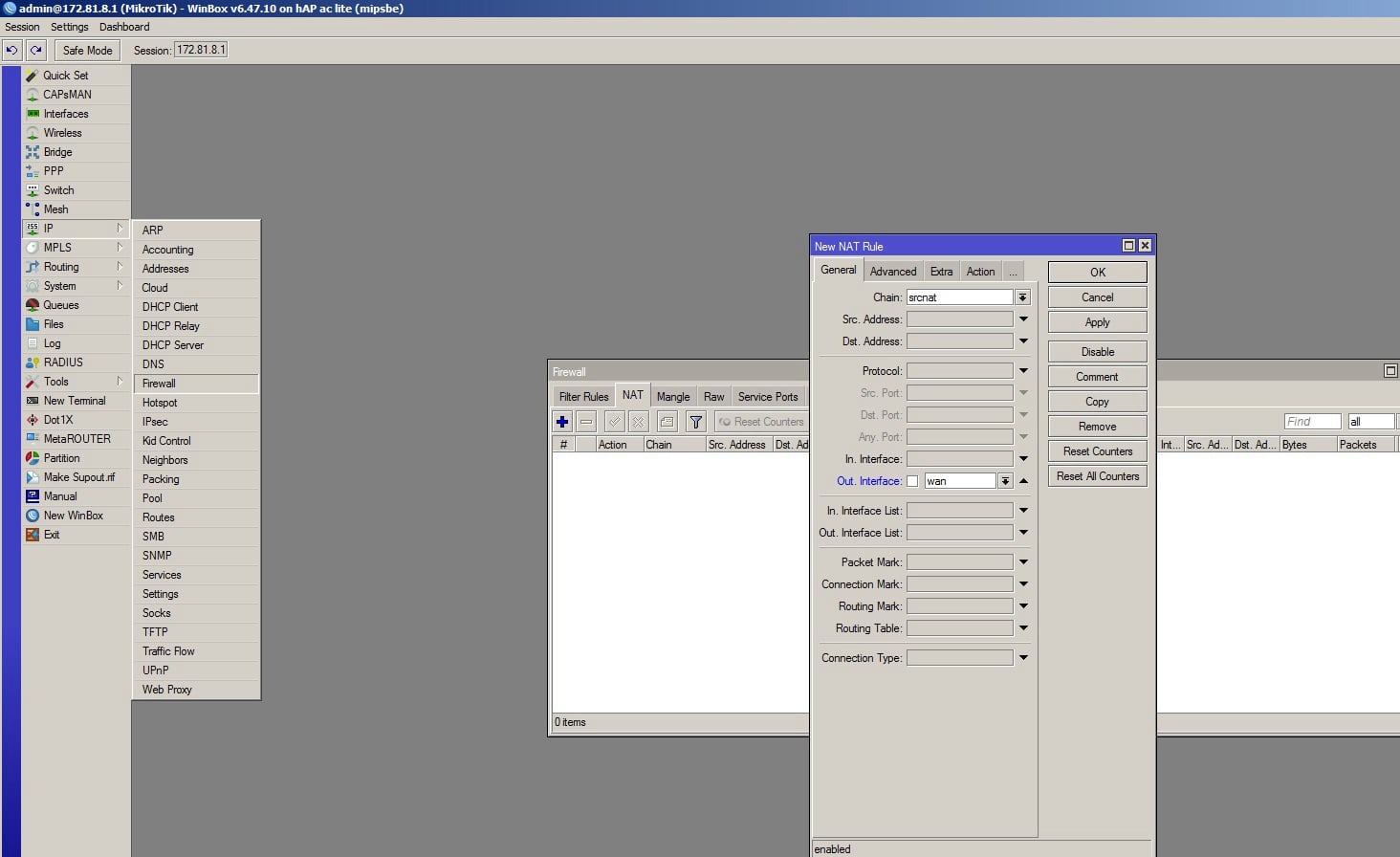The image size is (1400, 857).
Task: Click the comment icon in Firewall toolbar
Action: click(x=667, y=422)
